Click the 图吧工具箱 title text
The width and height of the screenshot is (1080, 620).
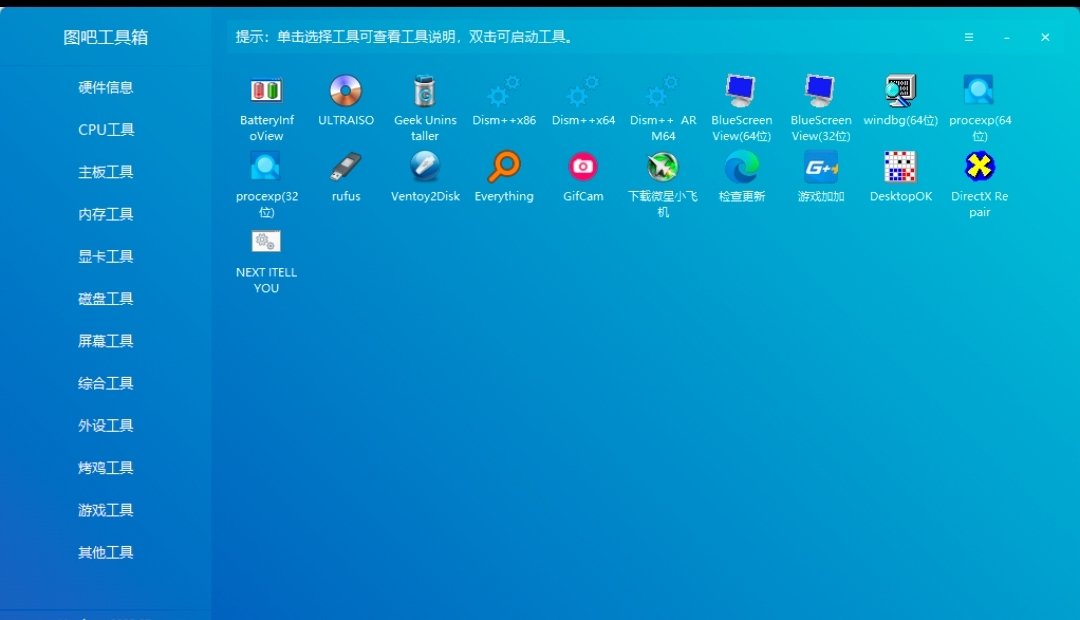pos(105,37)
